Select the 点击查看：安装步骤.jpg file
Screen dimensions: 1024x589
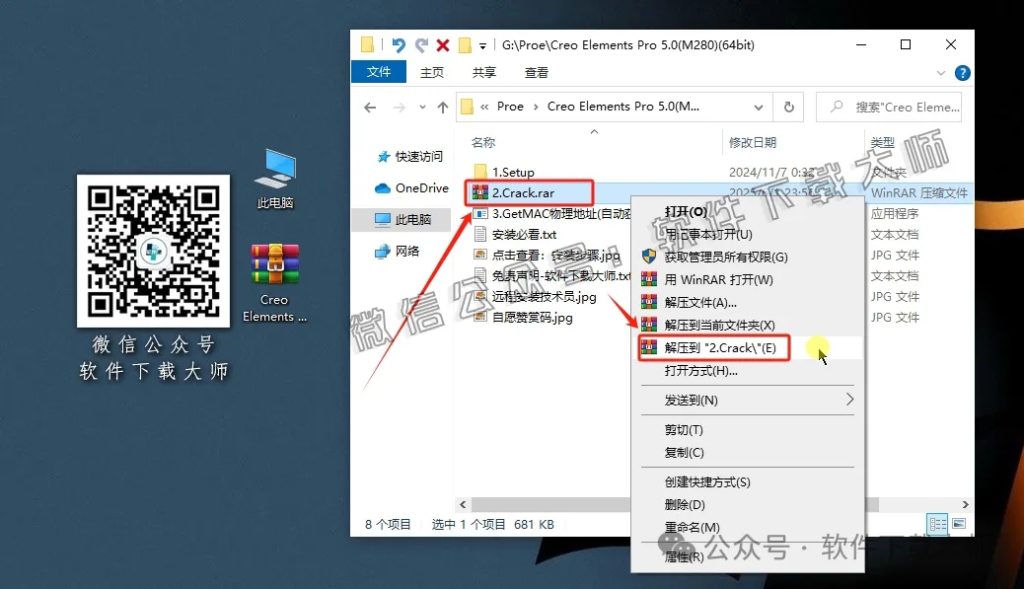547,255
